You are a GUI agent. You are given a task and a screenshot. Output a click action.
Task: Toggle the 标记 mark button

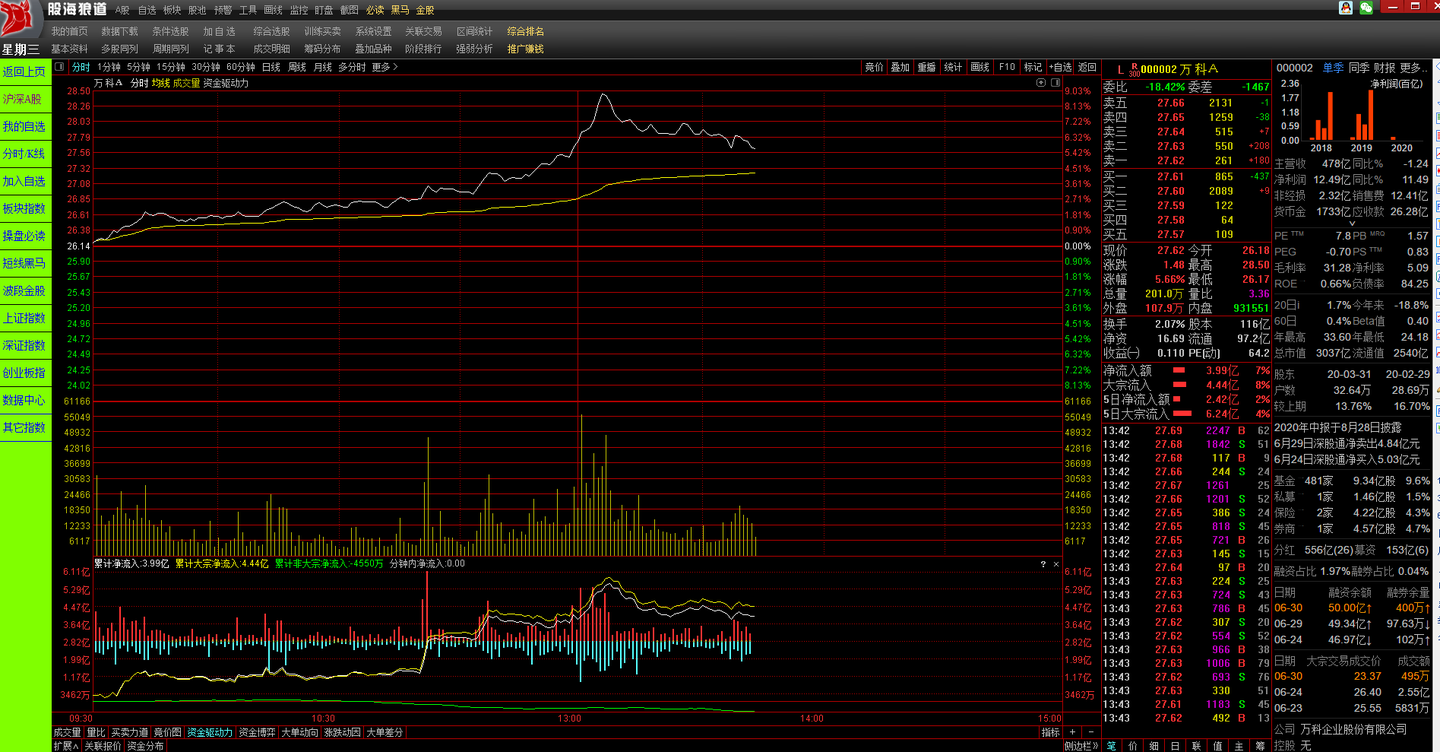1033,67
